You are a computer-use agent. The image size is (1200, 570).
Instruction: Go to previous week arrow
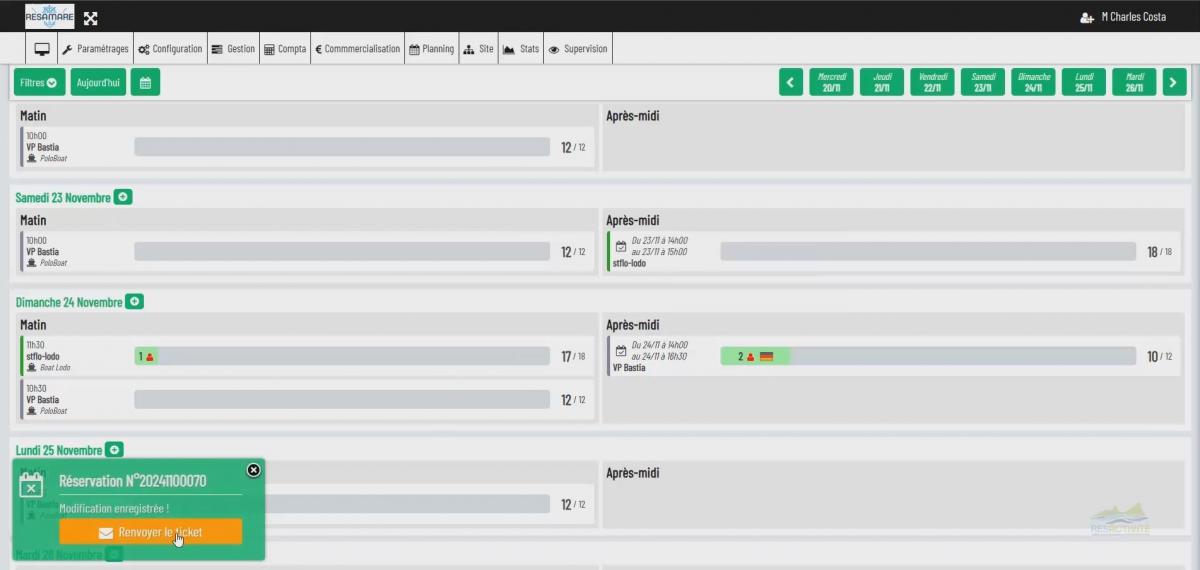(x=791, y=82)
